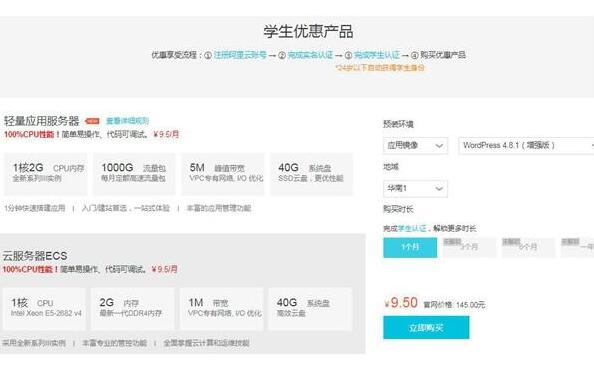Select the 5M 峰值带宽 spec card
Screen dimensions: 594x366
pos(223,174)
